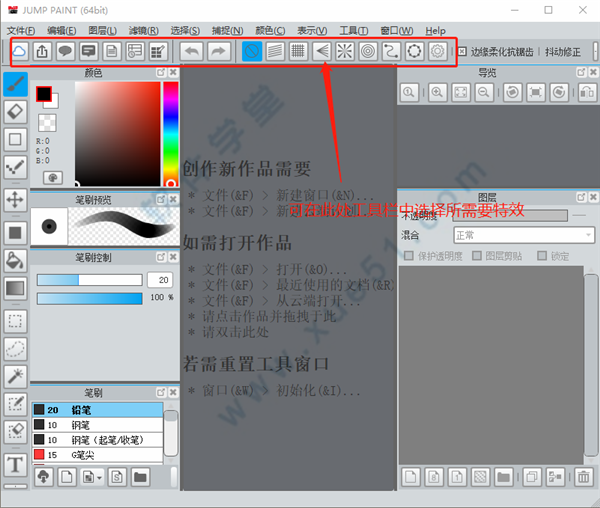Click the brush size value field

(159, 279)
